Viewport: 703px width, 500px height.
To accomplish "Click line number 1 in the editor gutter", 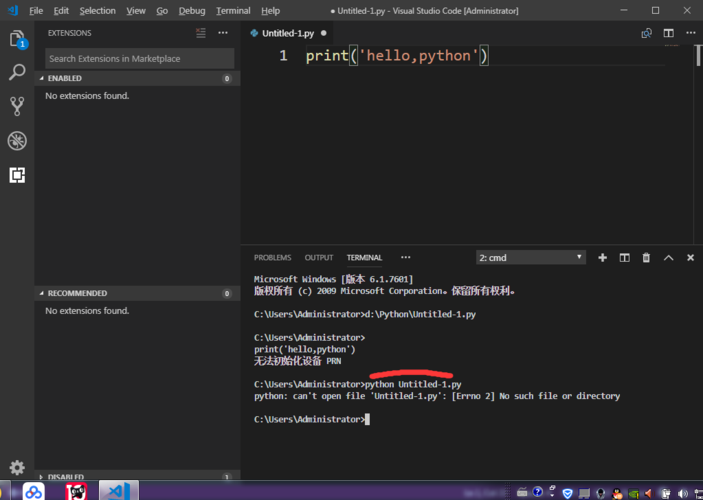I will pos(283,56).
